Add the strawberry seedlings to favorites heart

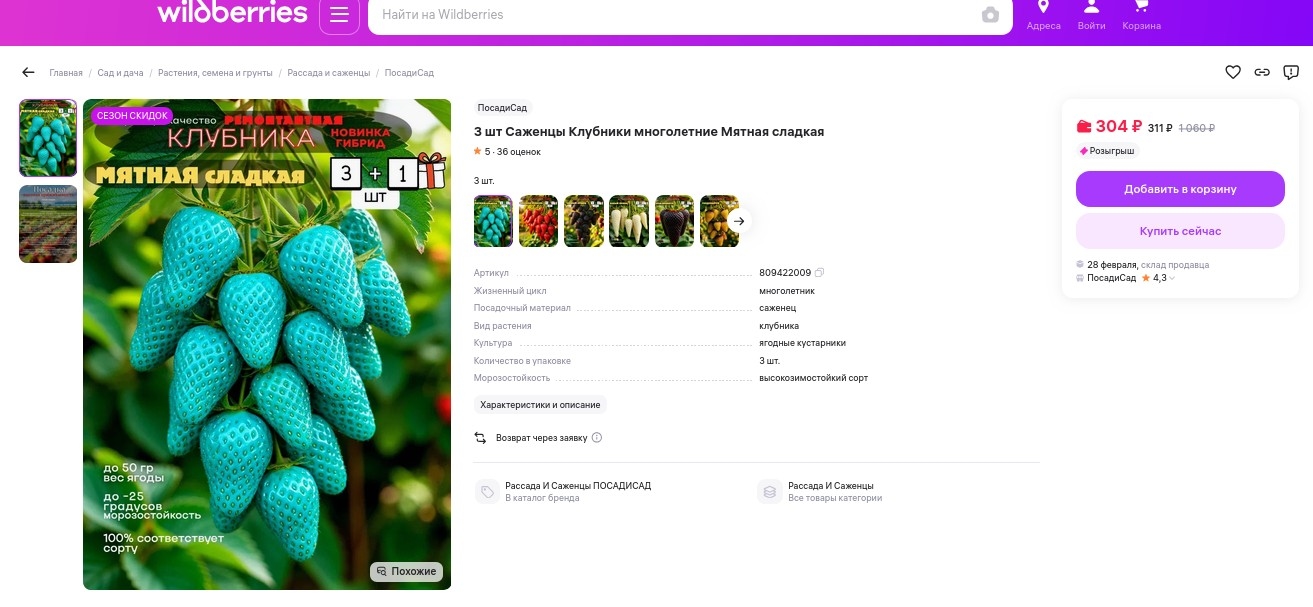(x=1233, y=72)
